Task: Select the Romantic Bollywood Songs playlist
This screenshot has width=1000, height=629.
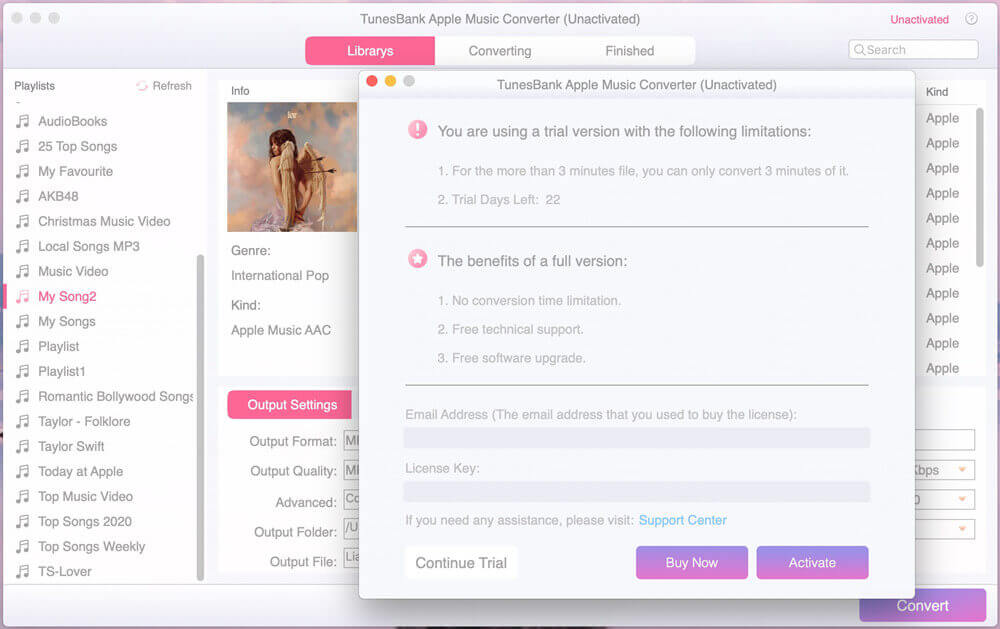Action: coord(115,396)
